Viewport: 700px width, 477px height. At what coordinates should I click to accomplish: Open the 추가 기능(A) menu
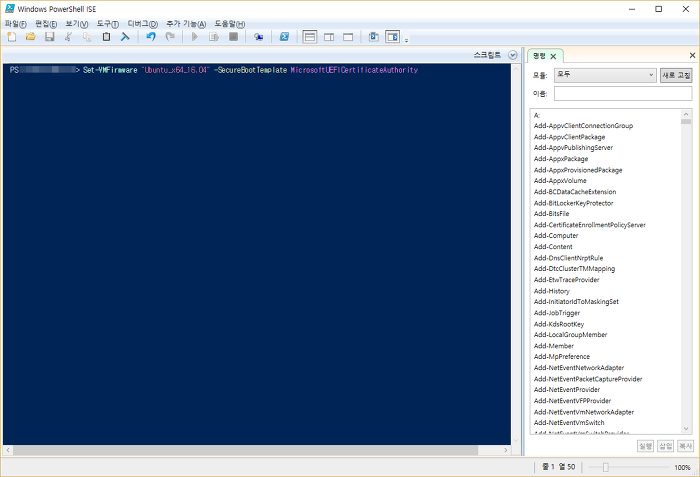pos(186,24)
